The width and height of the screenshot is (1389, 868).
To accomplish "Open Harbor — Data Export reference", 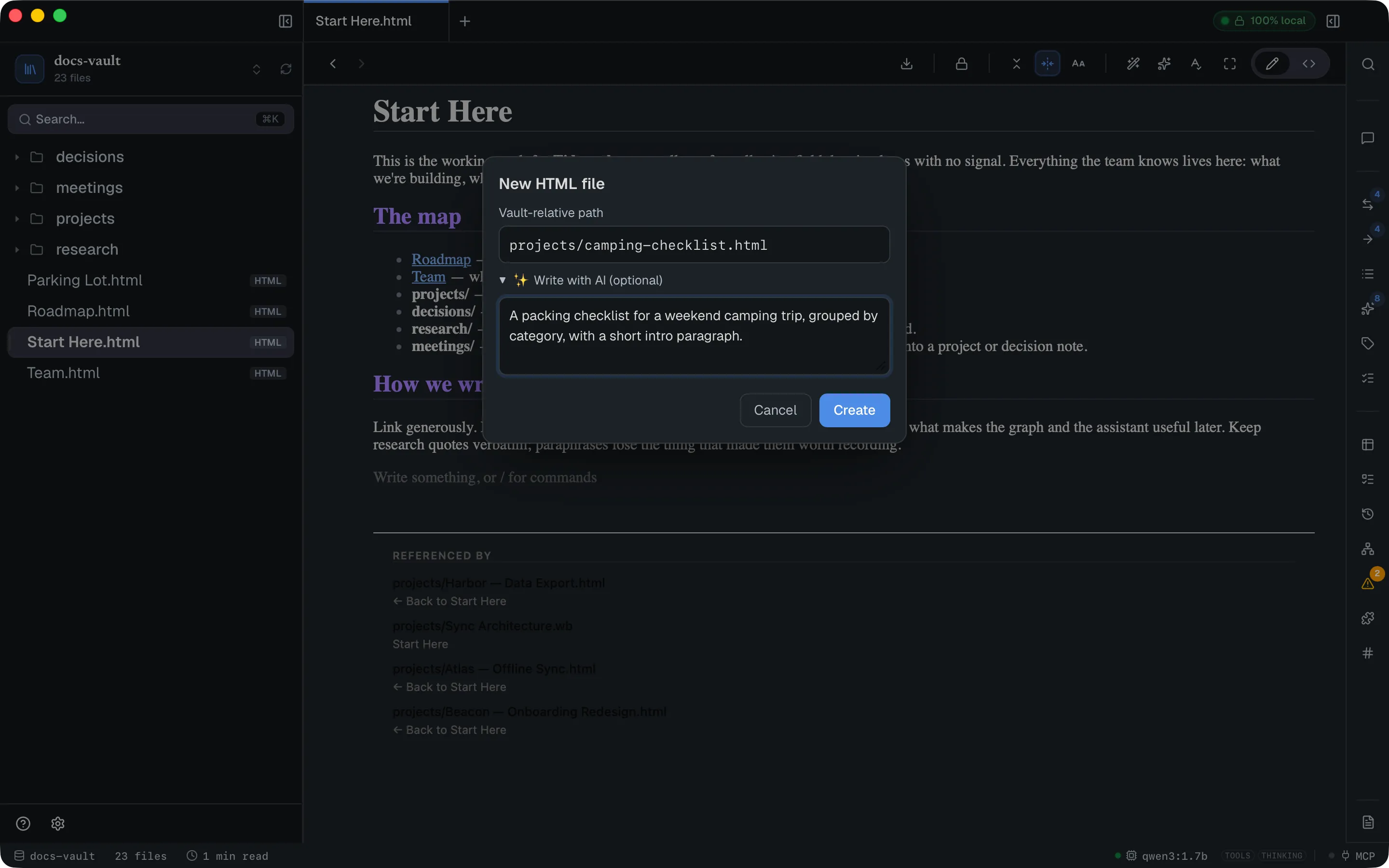I will coord(498,583).
